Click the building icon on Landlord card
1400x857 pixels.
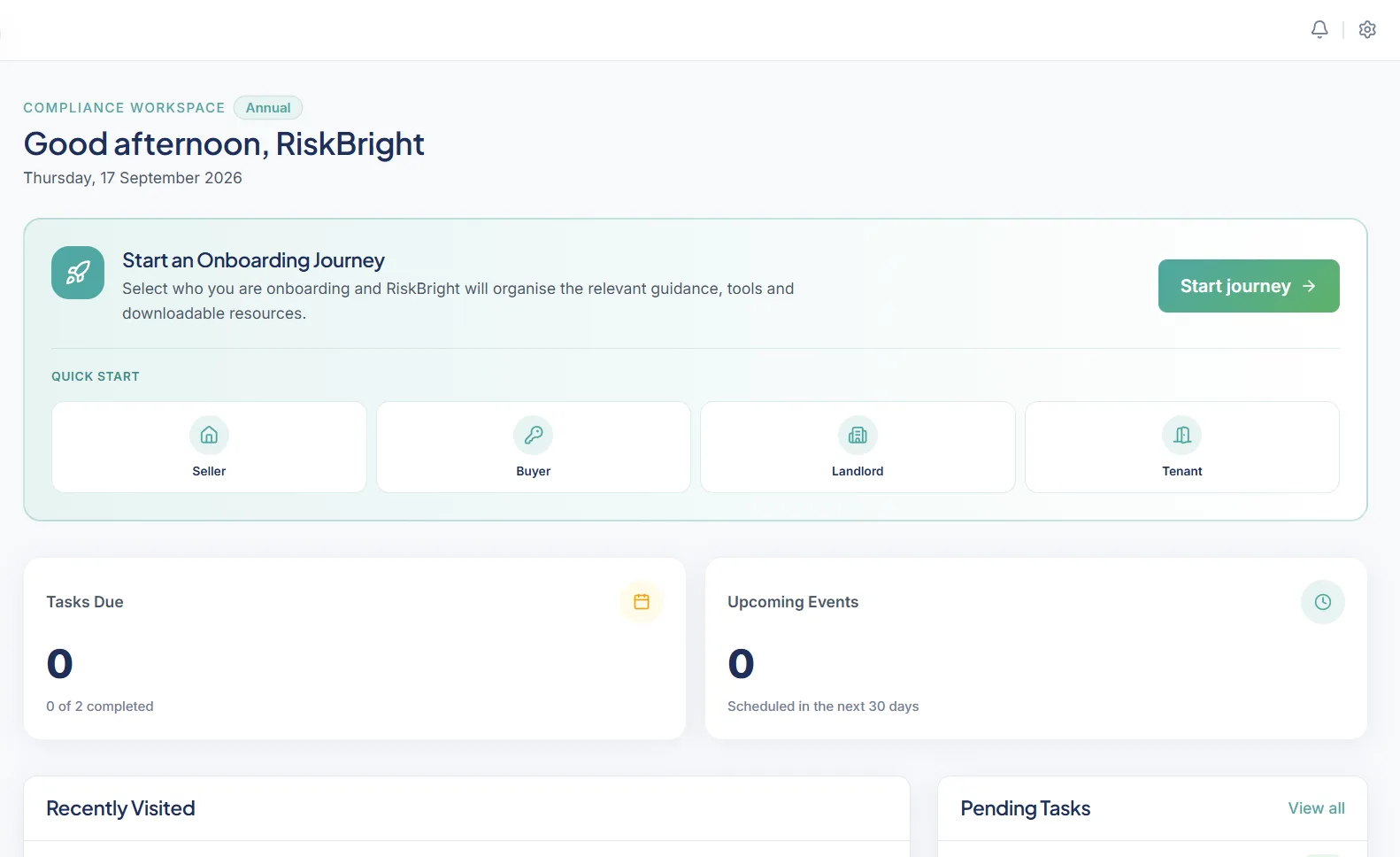[858, 435]
